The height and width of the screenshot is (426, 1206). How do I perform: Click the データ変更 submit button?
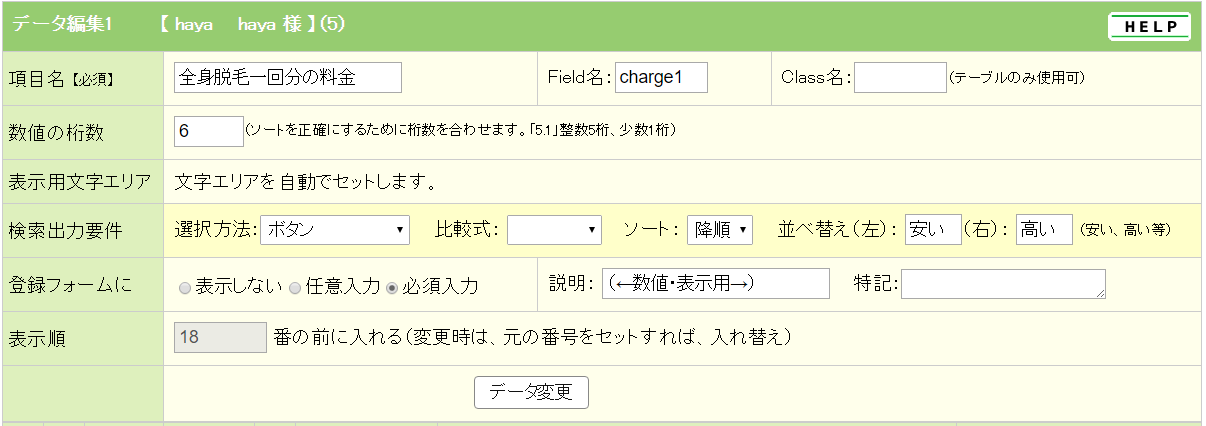pyautogui.click(x=531, y=392)
